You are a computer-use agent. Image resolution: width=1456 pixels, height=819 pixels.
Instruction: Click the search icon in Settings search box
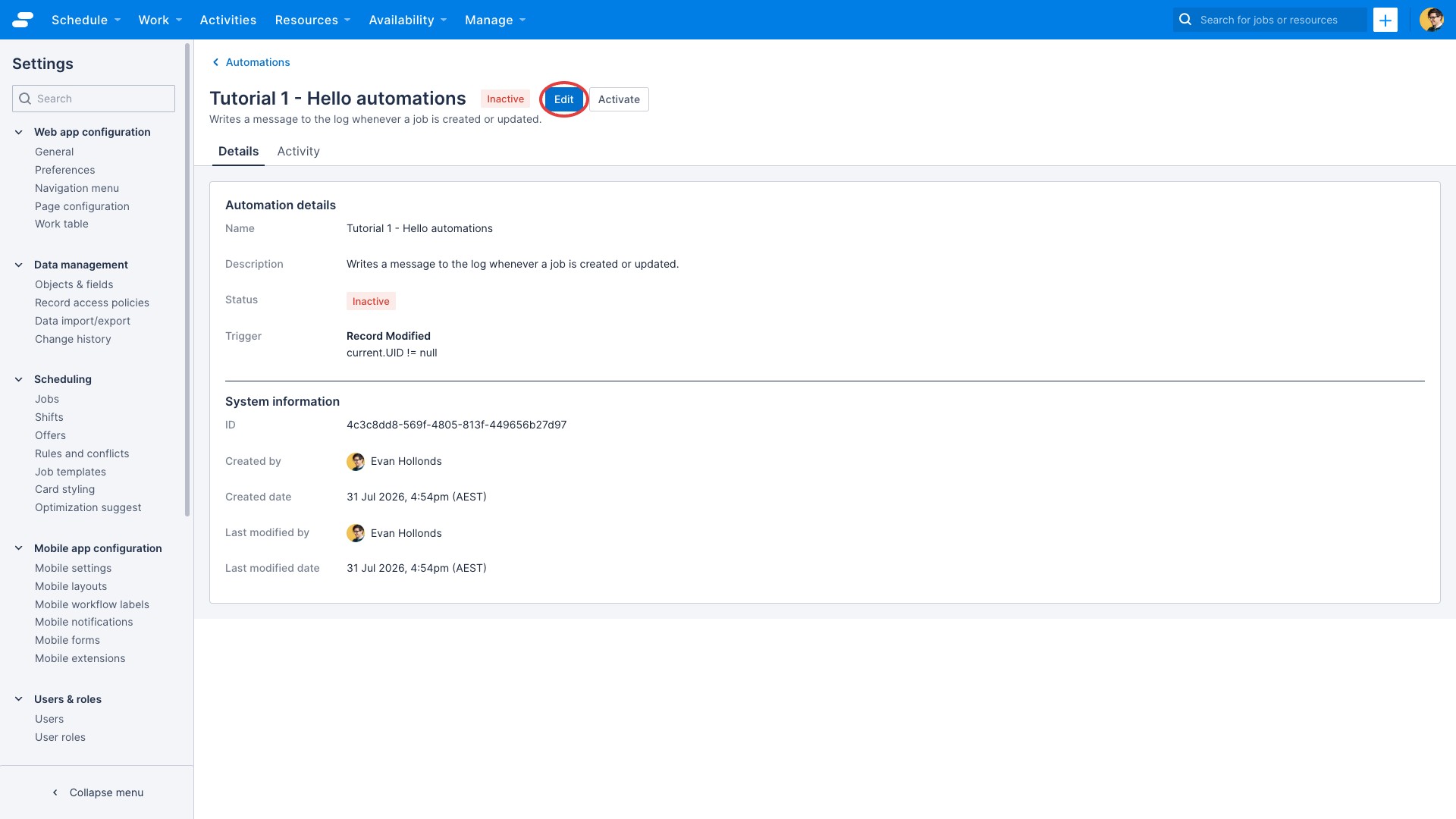point(25,99)
